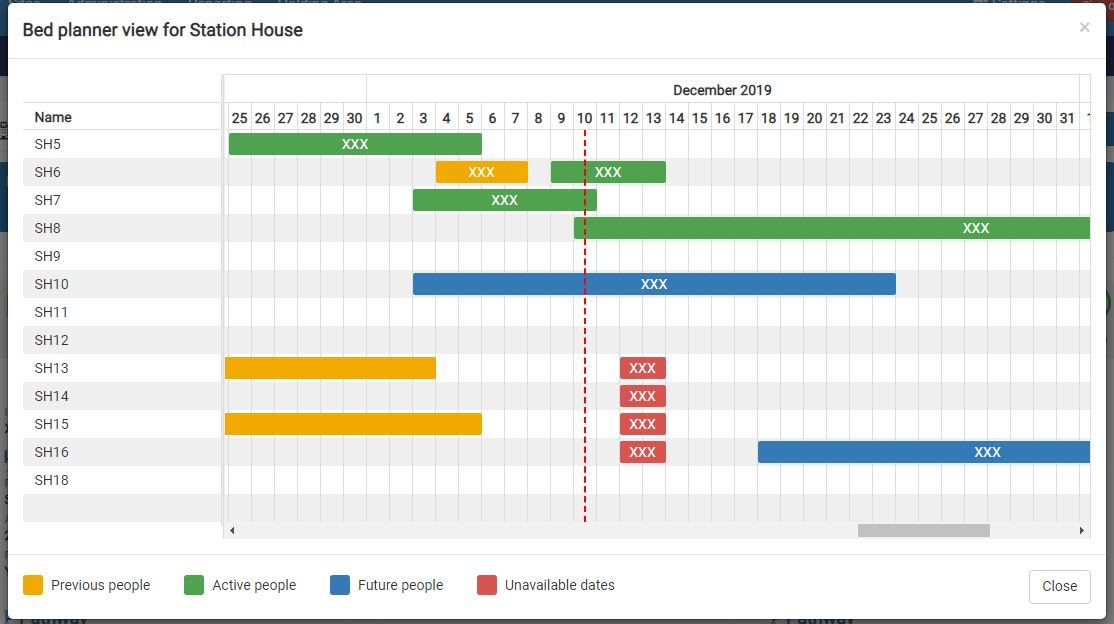Click the green Active people legend swatch
Viewport: 1114px width, 624px height.
(195, 585)
